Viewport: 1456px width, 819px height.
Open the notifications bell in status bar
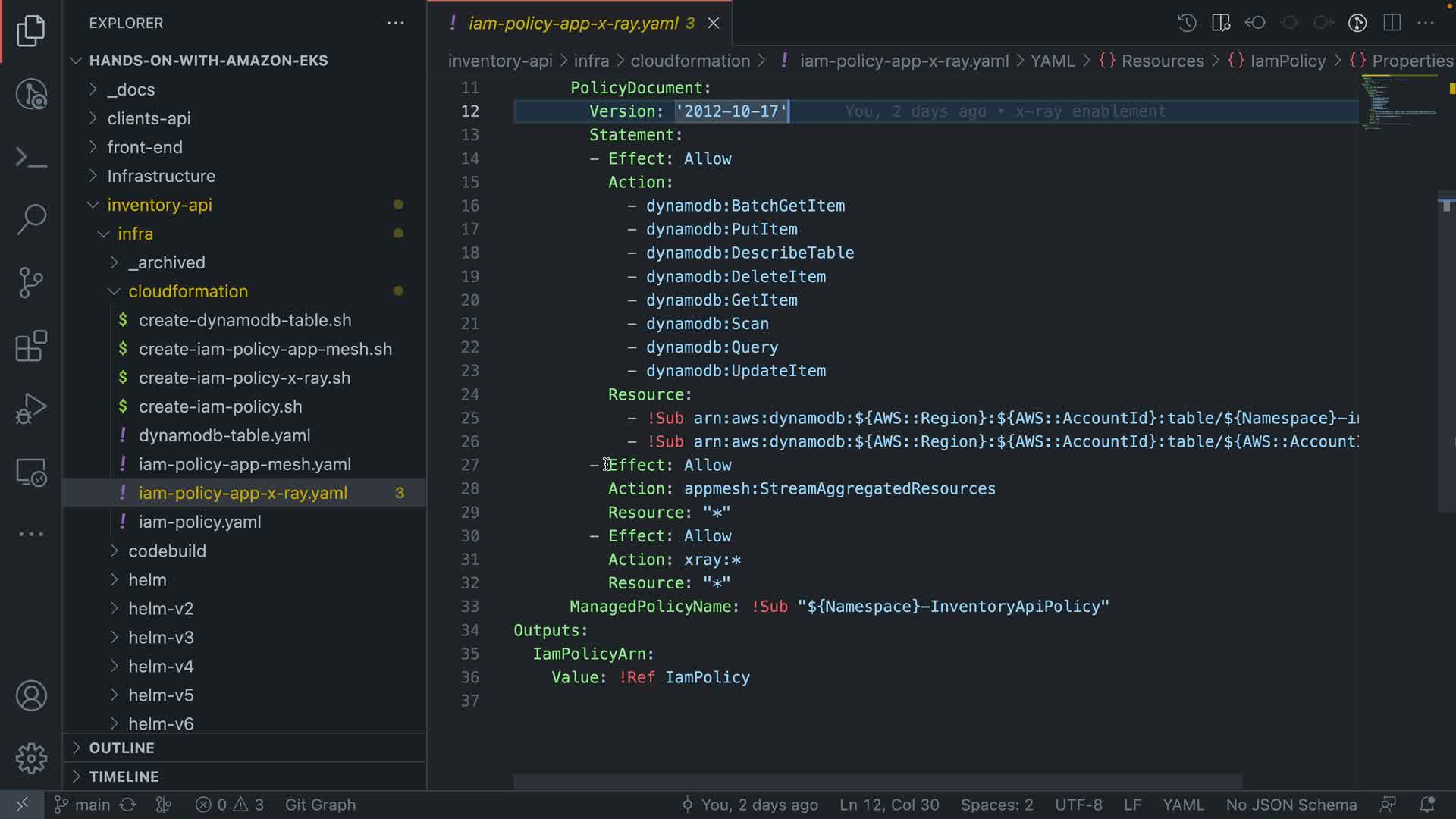pyautogui.click(x=1426, y=805)
